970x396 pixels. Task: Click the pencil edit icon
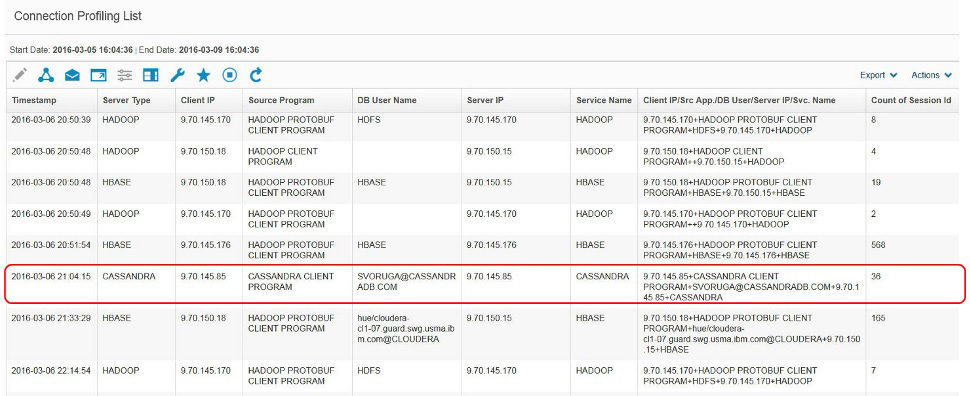click(20, 75)
